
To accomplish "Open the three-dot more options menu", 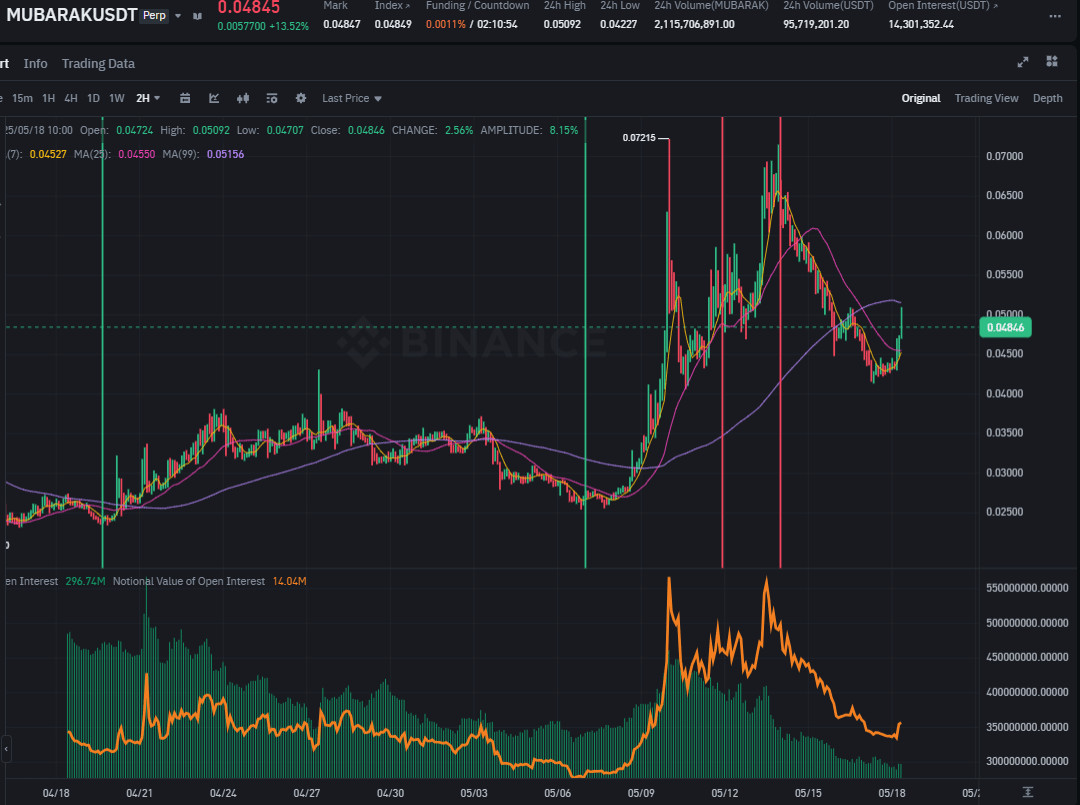I will point(1055,16).
